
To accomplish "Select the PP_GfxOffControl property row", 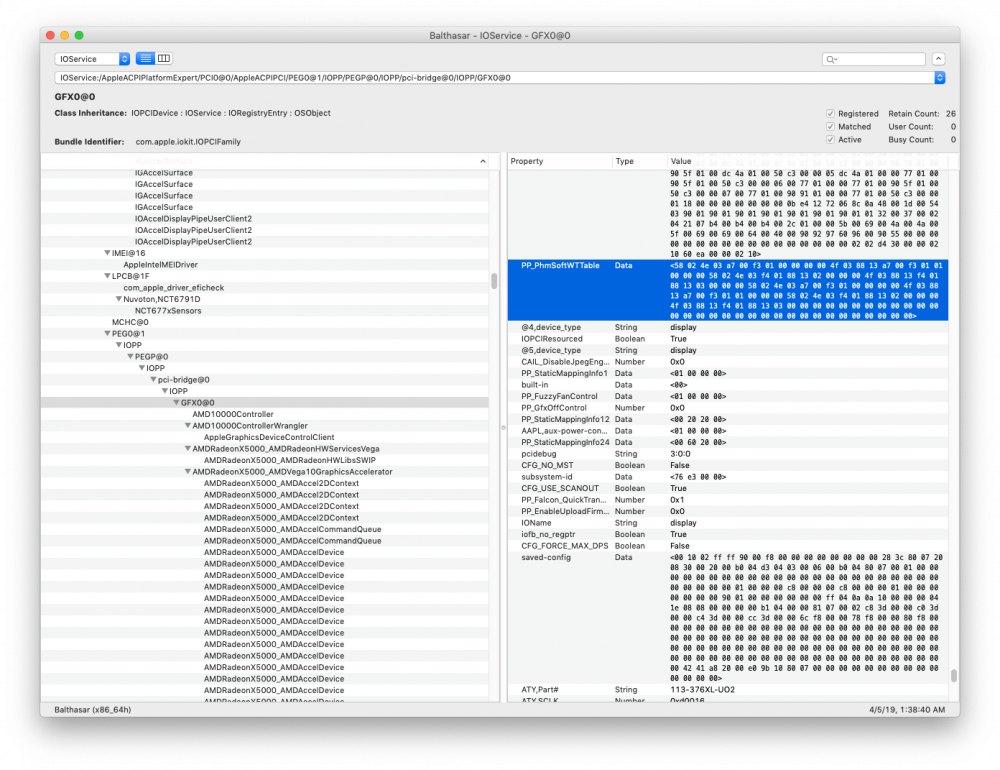I will click(x=728, y=408).
